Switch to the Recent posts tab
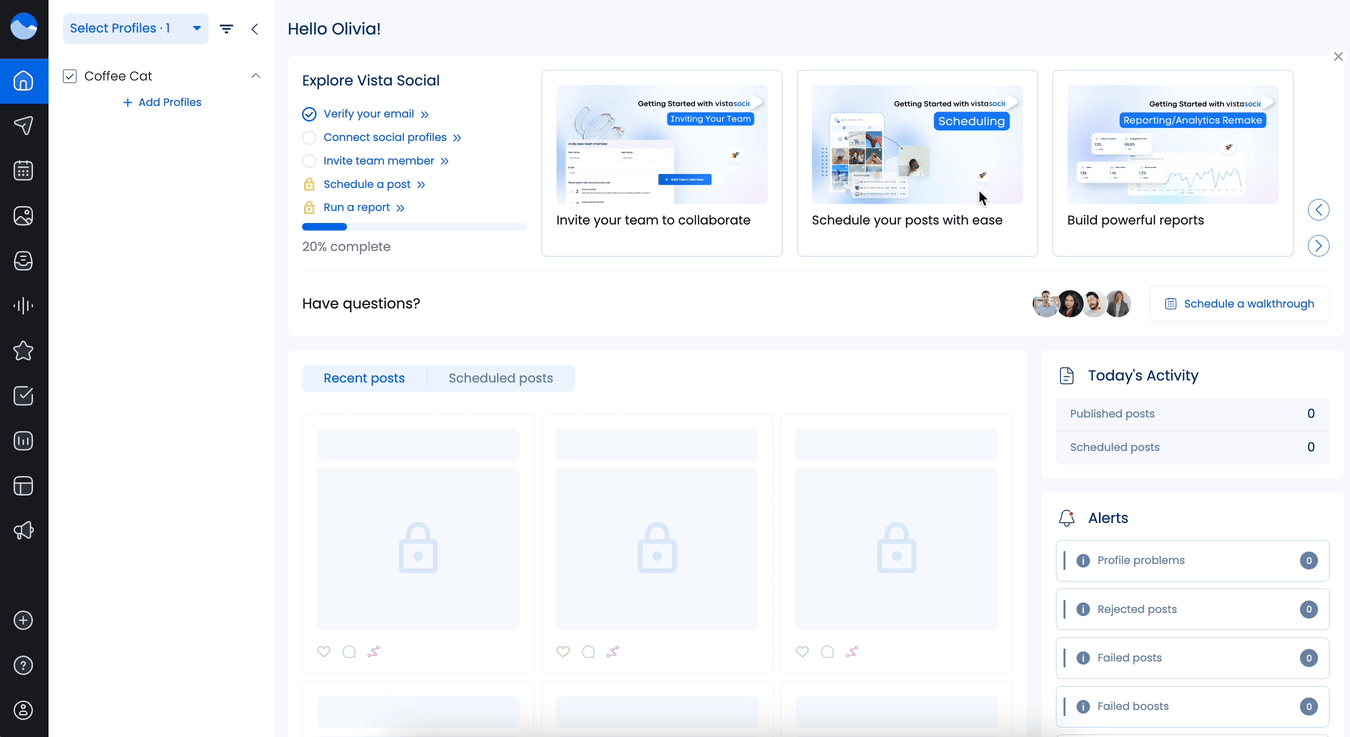The height and width of the screenshot is (737, 1350). (364, 378)
